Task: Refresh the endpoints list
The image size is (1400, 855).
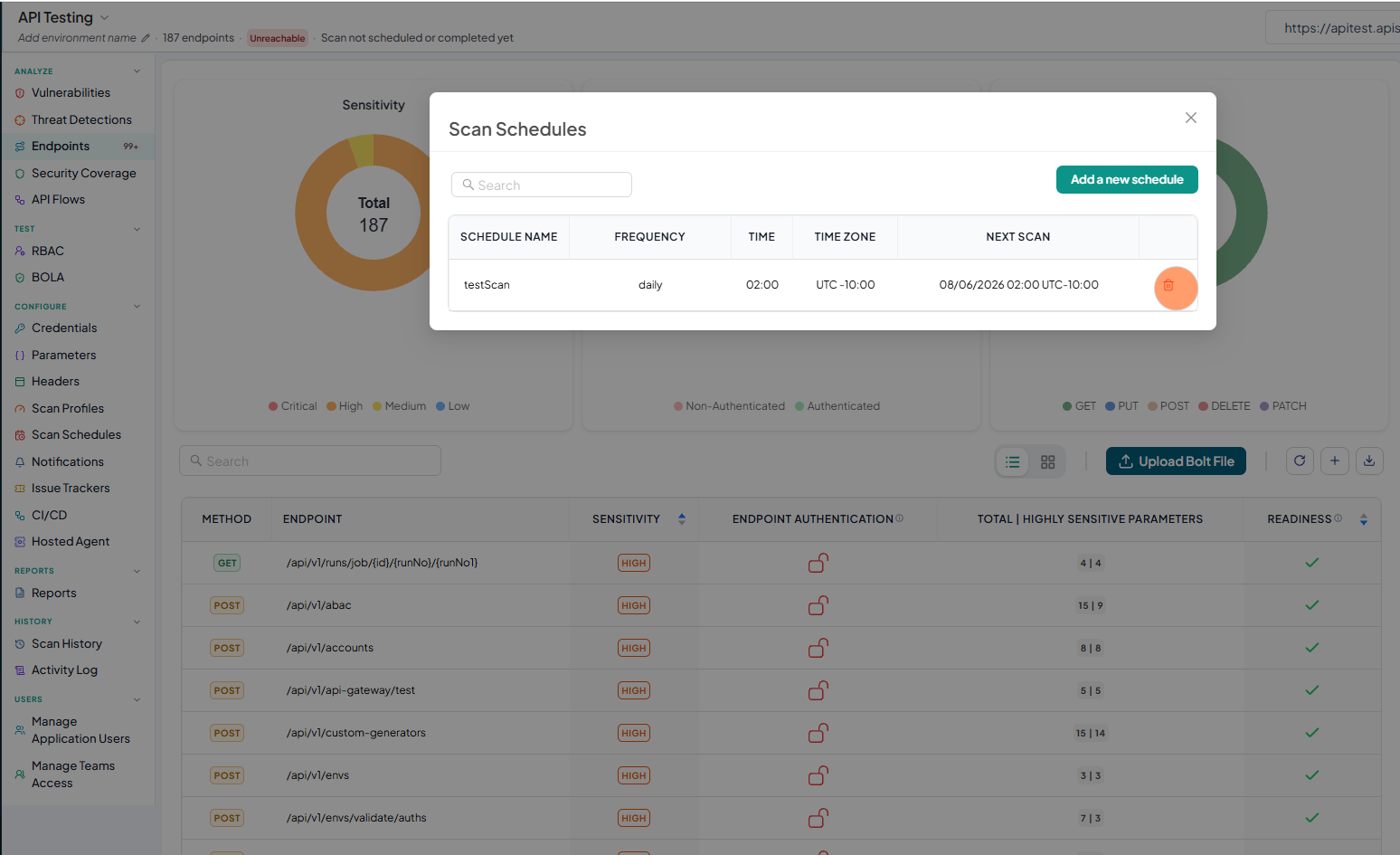Action: (1300, 461)
